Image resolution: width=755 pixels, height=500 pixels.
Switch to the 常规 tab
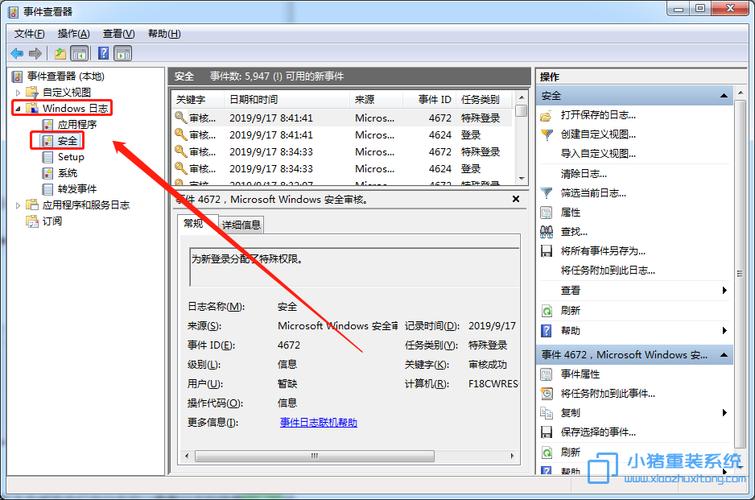point(193,224)
